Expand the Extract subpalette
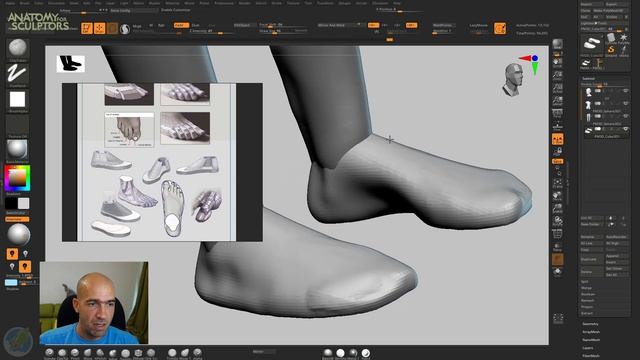Screen dimensions: 640x360 click(x=587, y=313)
